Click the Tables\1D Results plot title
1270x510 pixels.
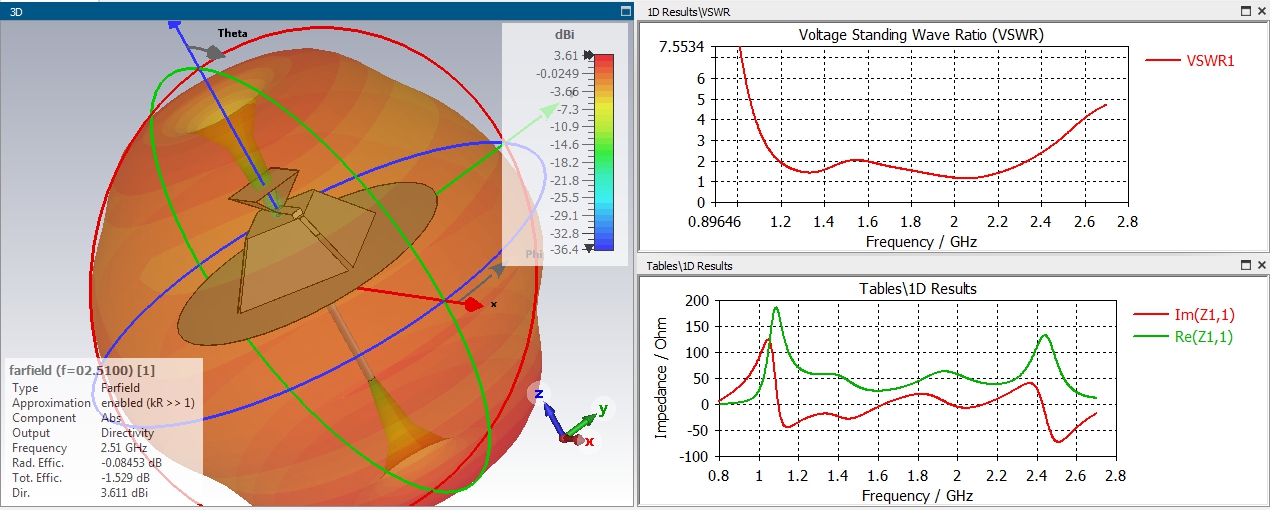pos(918,289)
